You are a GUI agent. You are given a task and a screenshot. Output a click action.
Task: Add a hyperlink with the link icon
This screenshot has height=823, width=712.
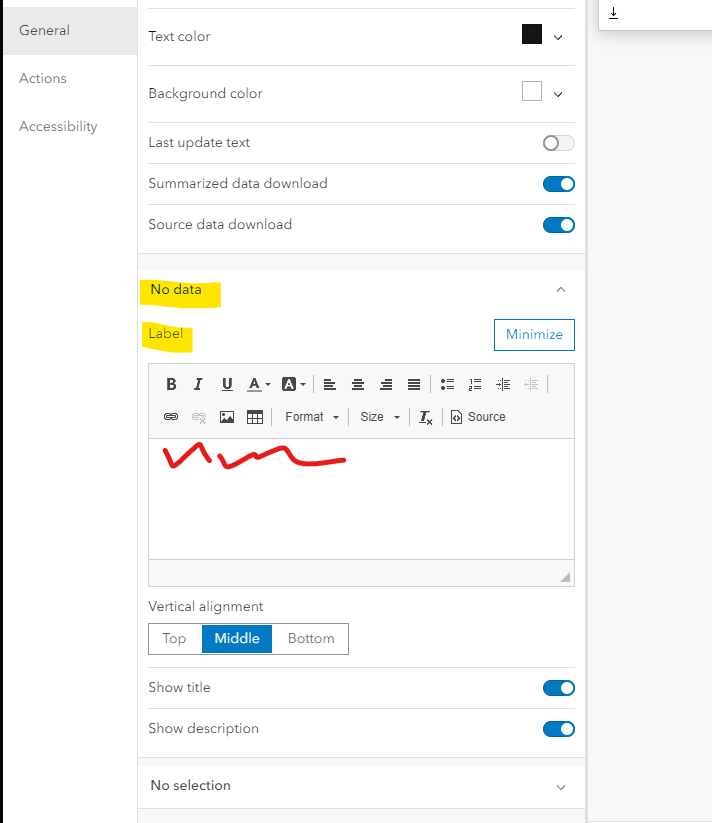(171, 417)
